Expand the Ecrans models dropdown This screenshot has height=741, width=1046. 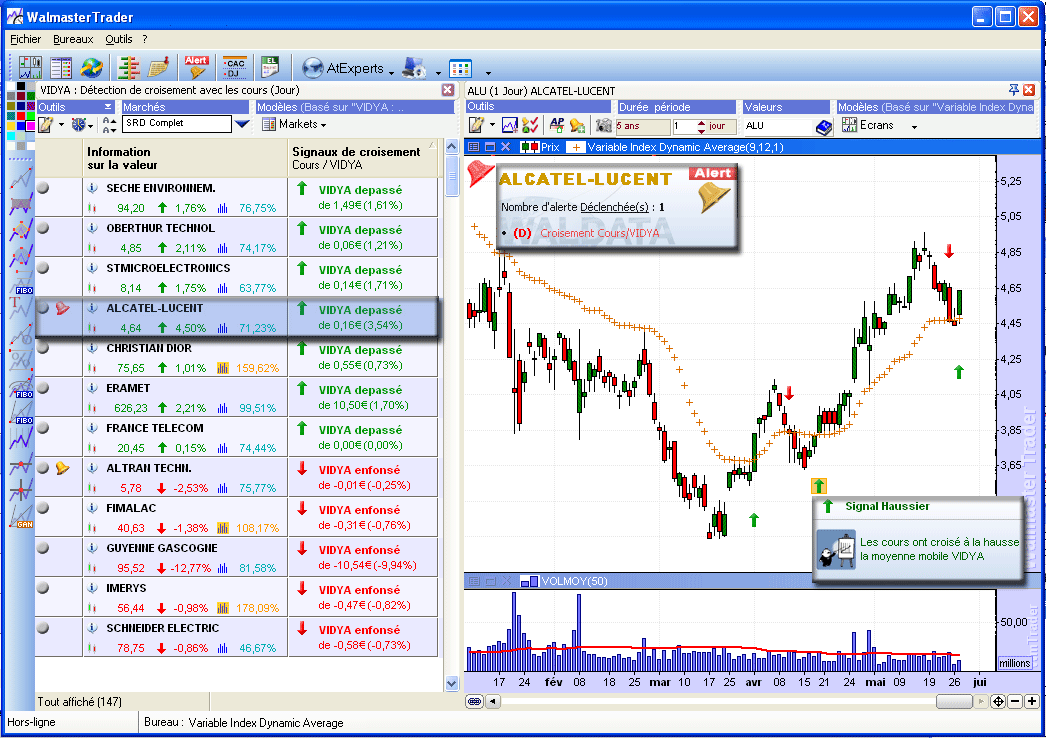coord(914,127)
